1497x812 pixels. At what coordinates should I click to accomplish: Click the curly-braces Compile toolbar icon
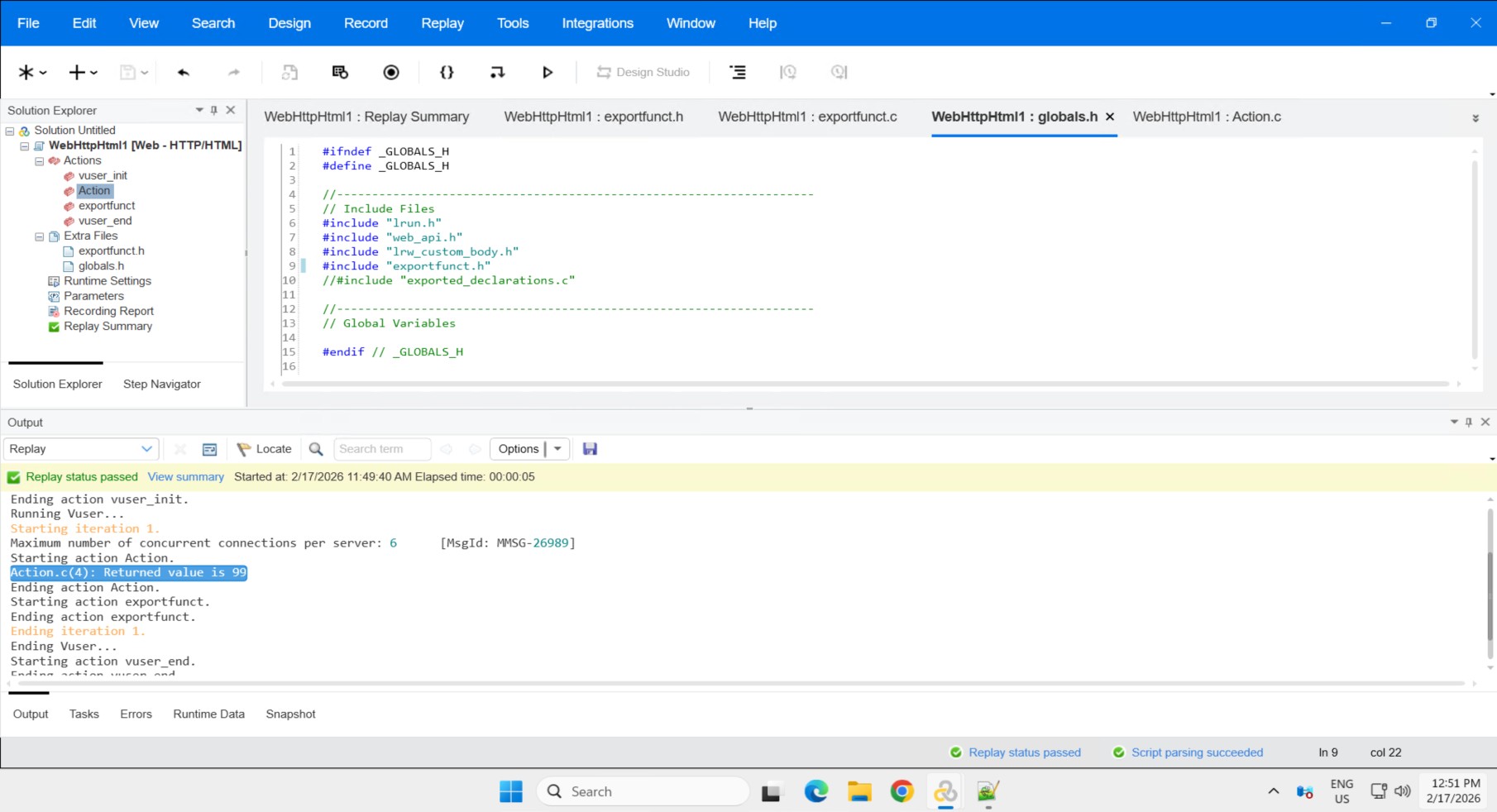[447, 73]
